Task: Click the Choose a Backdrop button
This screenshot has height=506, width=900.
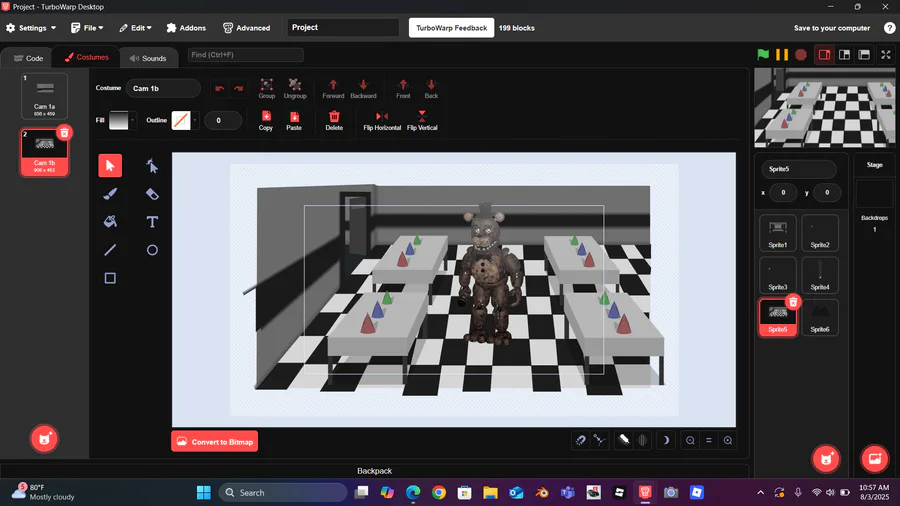Action: 875,458
